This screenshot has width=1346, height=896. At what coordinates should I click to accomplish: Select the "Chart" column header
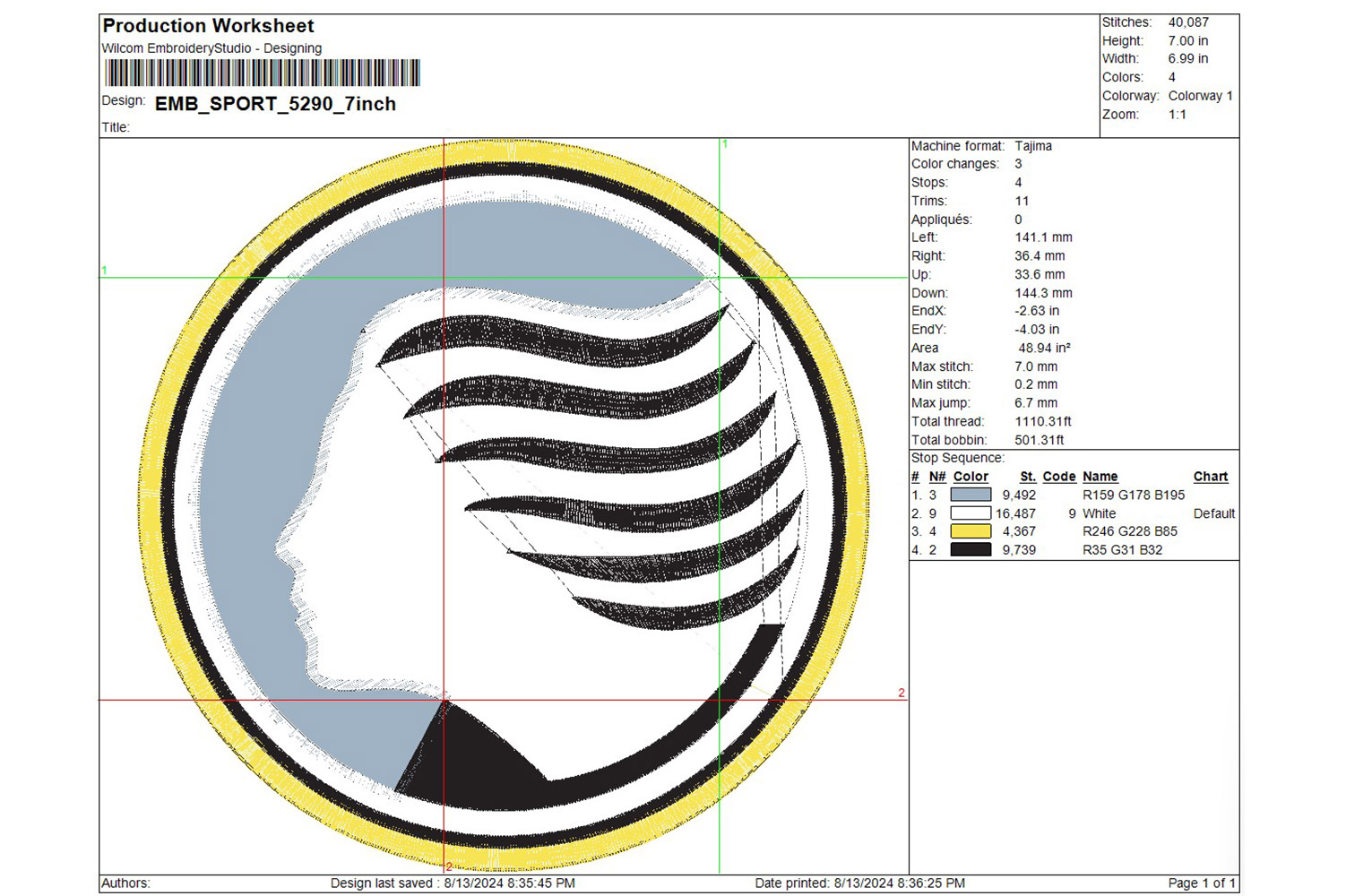click(1210, 477)
